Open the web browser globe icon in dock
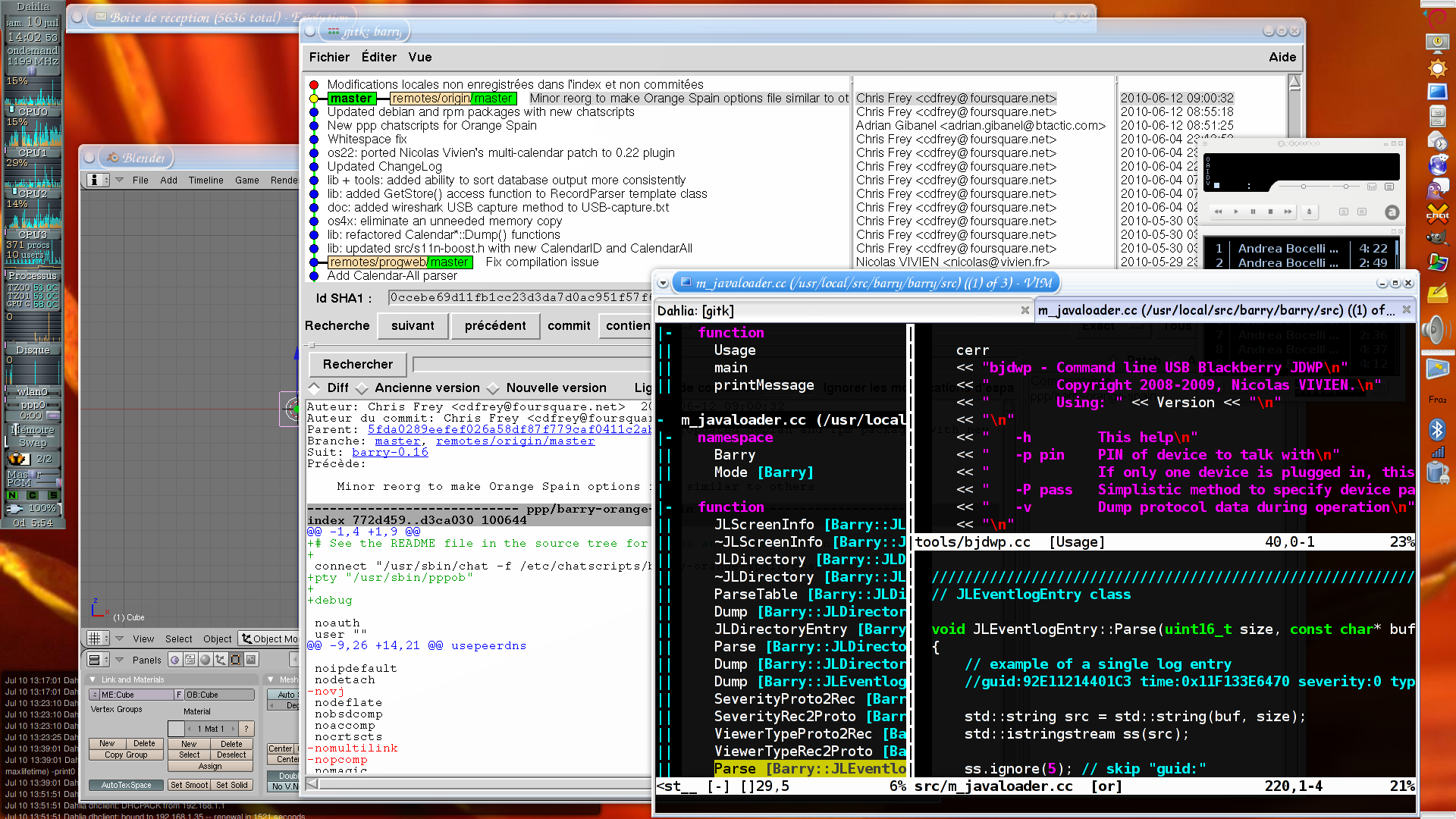The width and height of the screenshot is (1456, 819). click(x=1437, y=165)
